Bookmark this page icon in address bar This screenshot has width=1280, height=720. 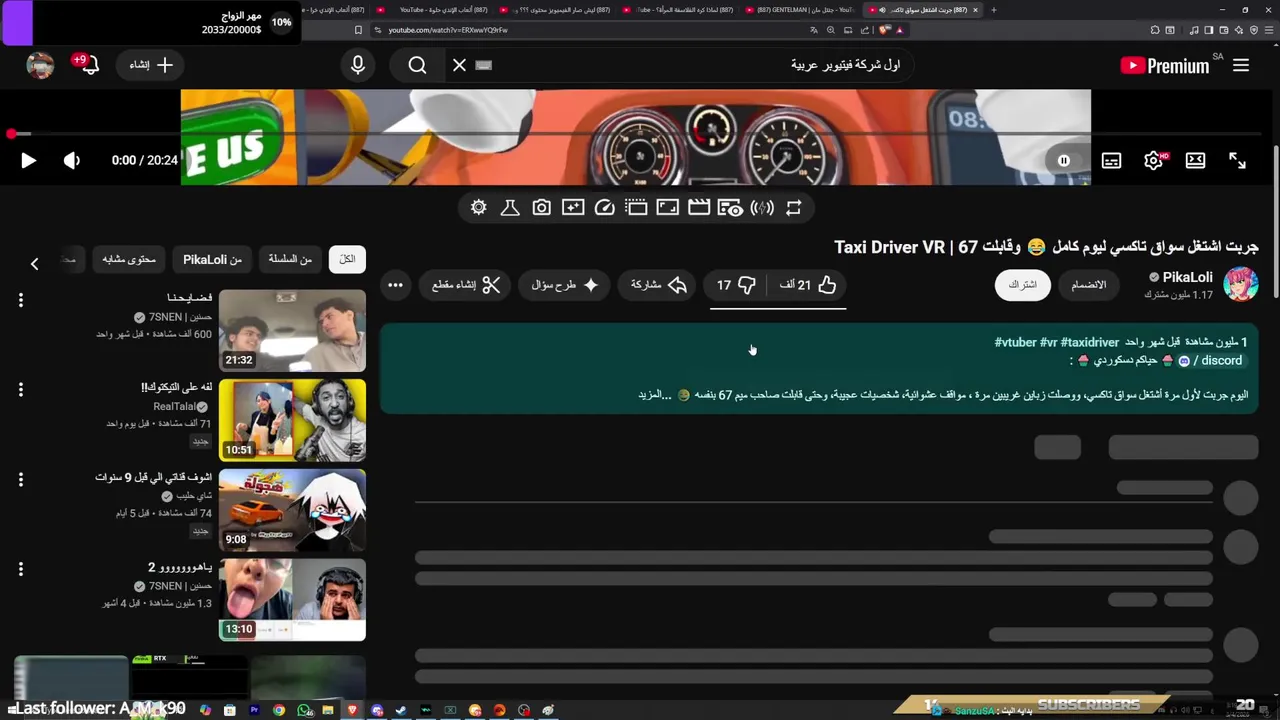[358, 30]
